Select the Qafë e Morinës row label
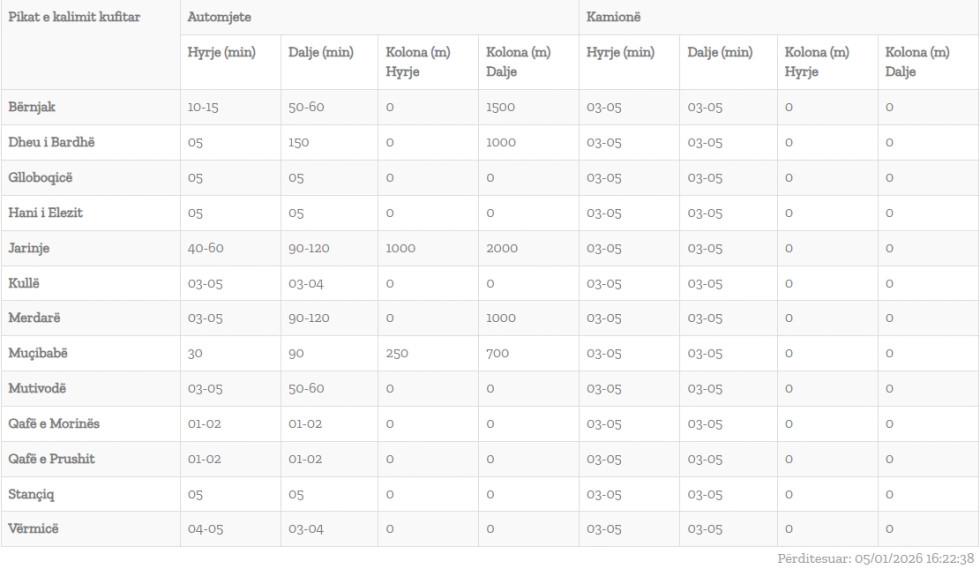The image size is (980, 569). (x=54, y=424)
